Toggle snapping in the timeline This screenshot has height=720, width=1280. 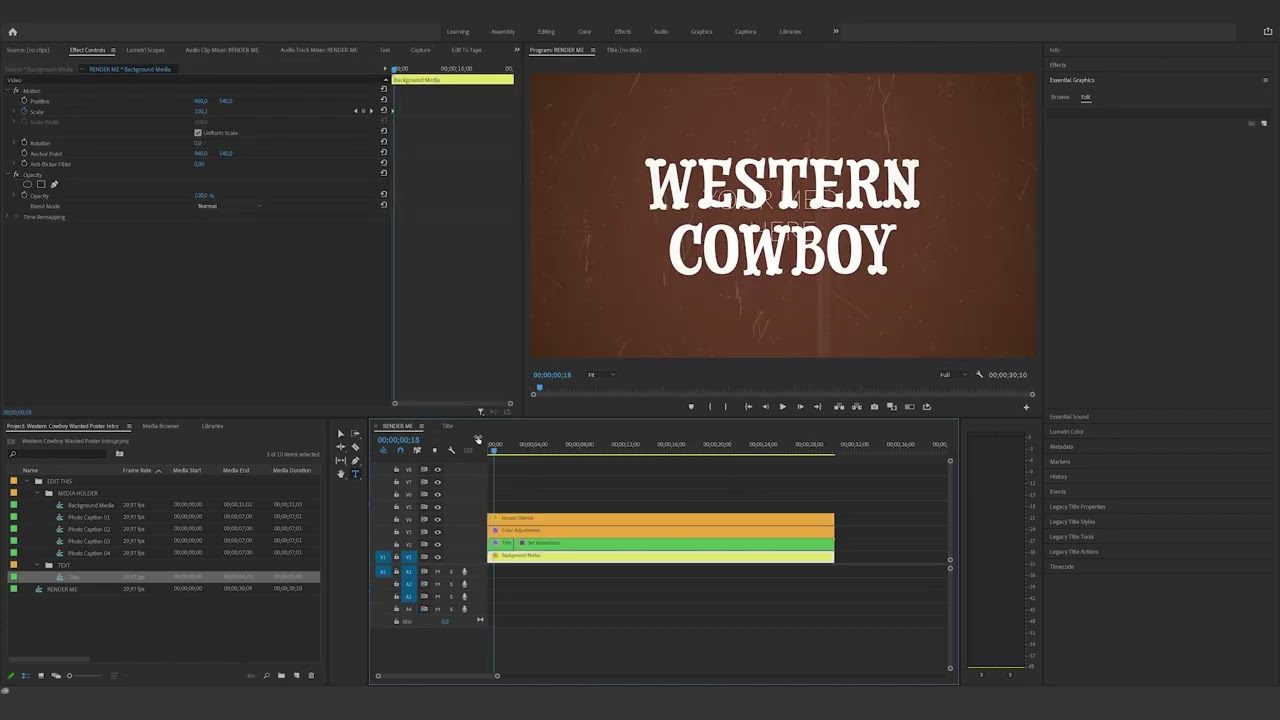pos(400,450)
